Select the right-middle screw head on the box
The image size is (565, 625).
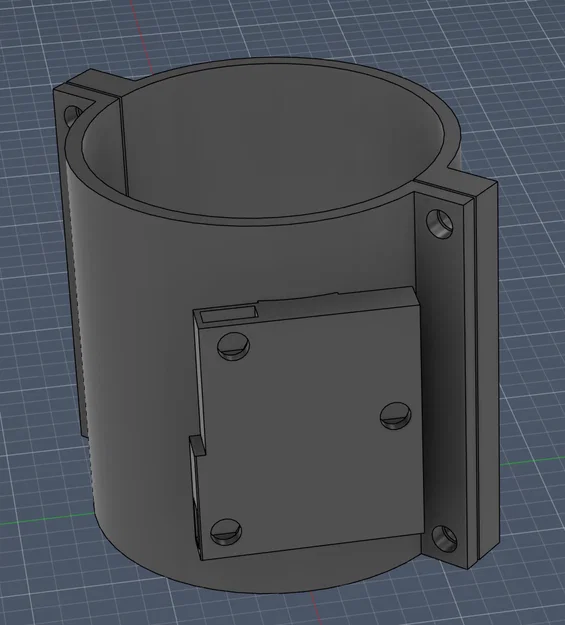point(396,416)
